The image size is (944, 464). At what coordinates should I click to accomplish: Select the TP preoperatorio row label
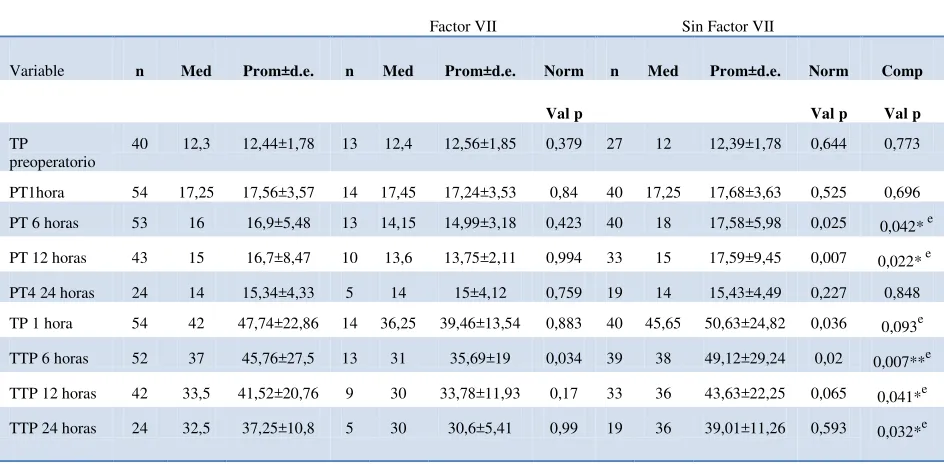(52, 153)
